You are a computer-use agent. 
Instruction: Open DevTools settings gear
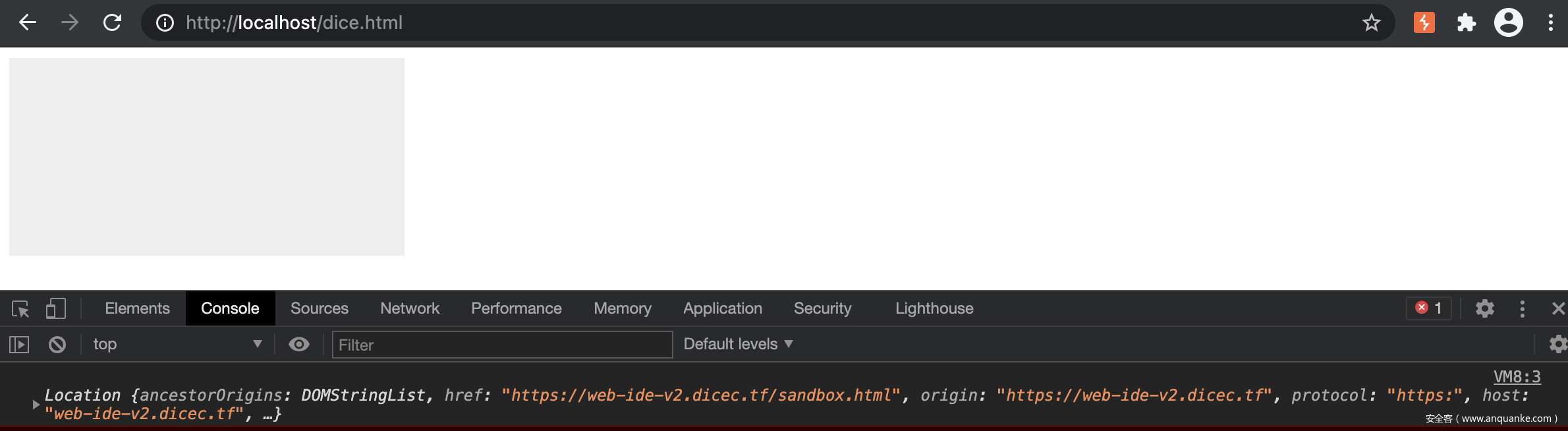[1484, 308]
